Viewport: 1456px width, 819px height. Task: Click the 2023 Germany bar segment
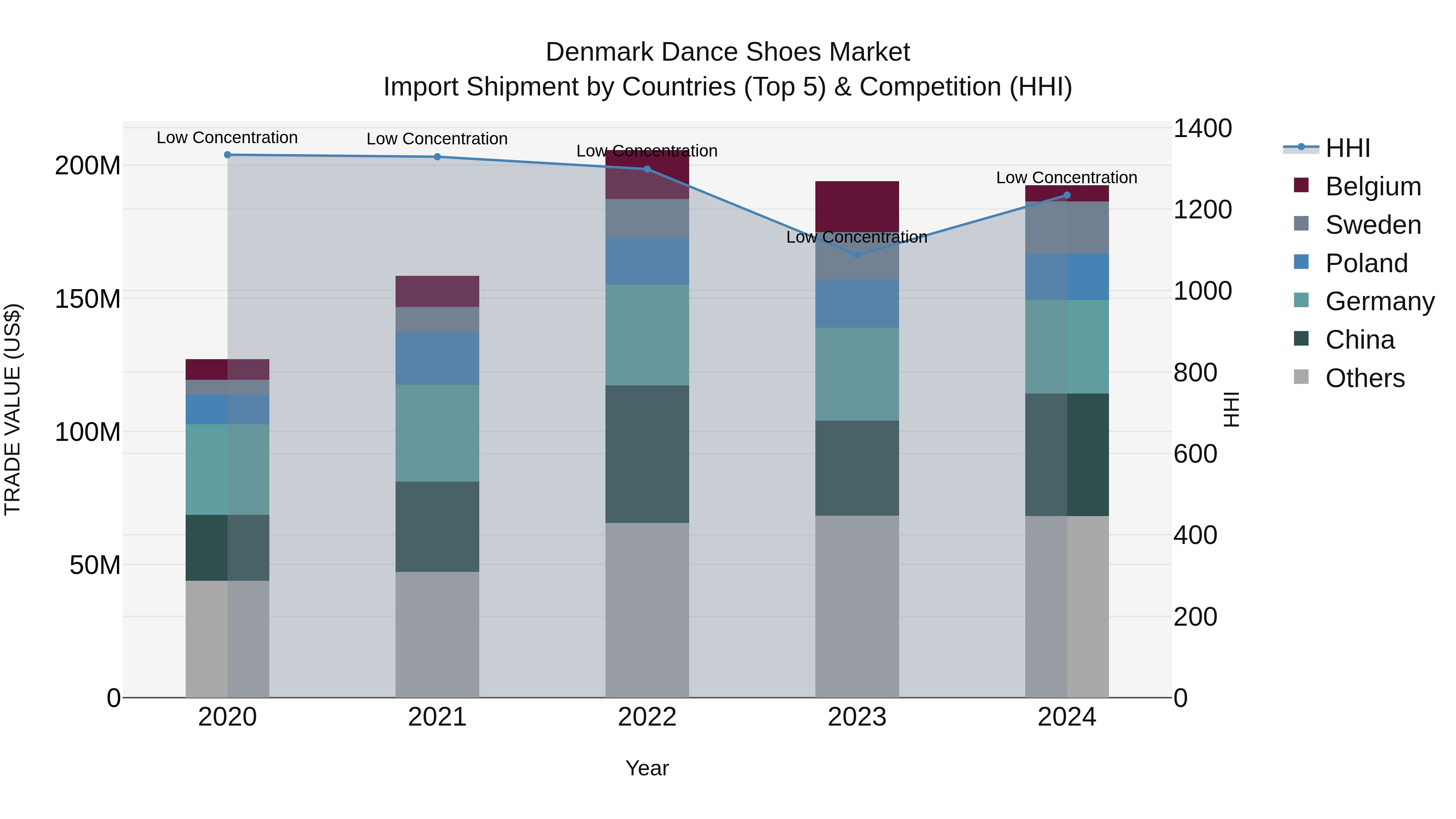tap(857, 374)
